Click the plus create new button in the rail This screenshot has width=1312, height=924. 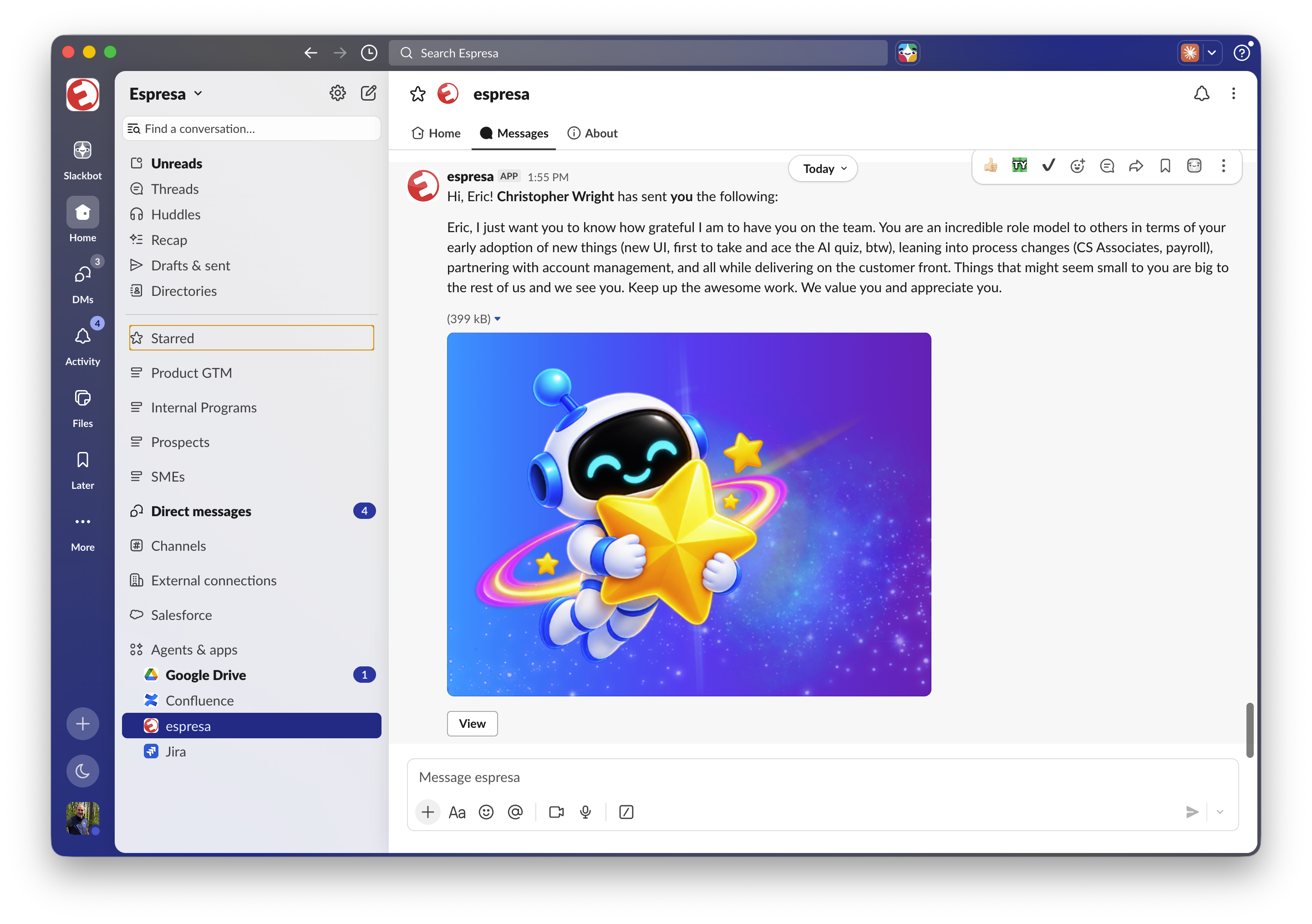point(82,723)
